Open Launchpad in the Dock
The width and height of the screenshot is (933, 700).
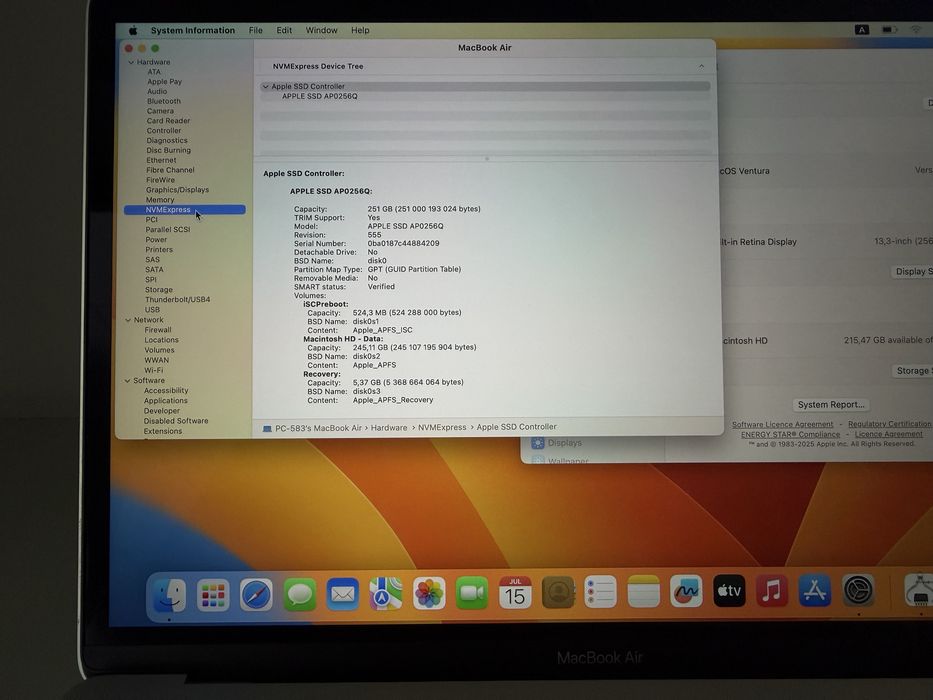213,595
